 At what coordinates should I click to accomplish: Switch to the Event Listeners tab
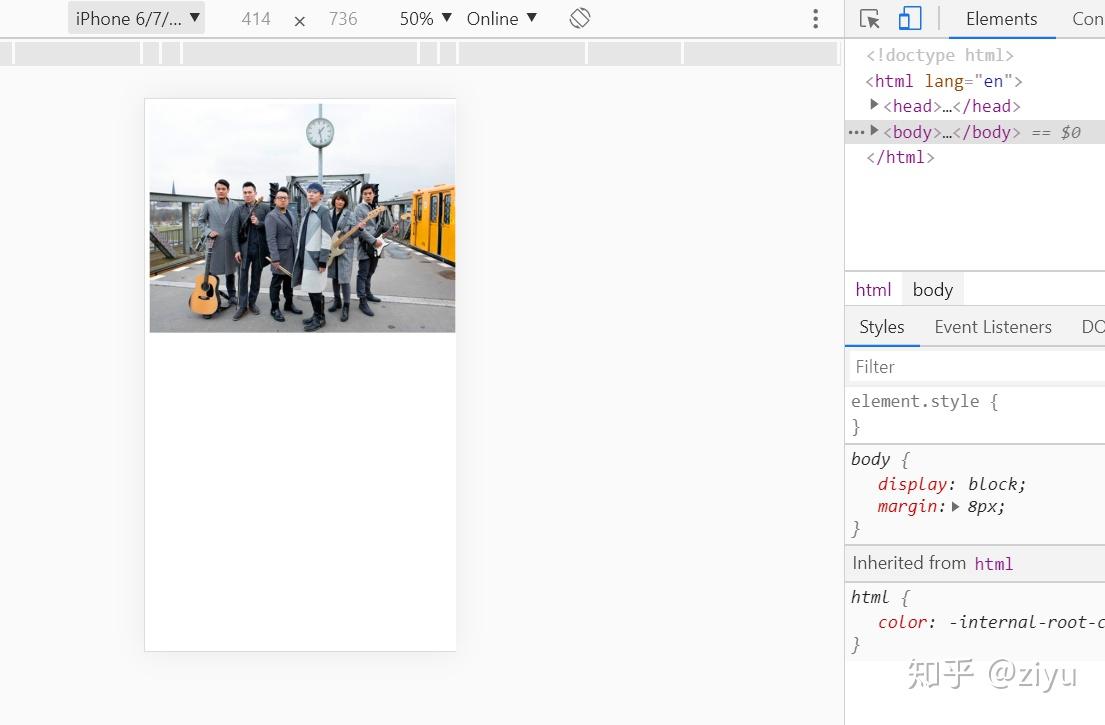click(993, 327)
